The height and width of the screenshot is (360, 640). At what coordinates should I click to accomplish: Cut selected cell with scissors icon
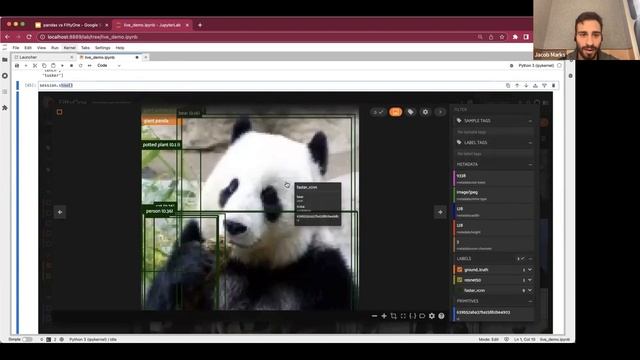coord(35,65)
